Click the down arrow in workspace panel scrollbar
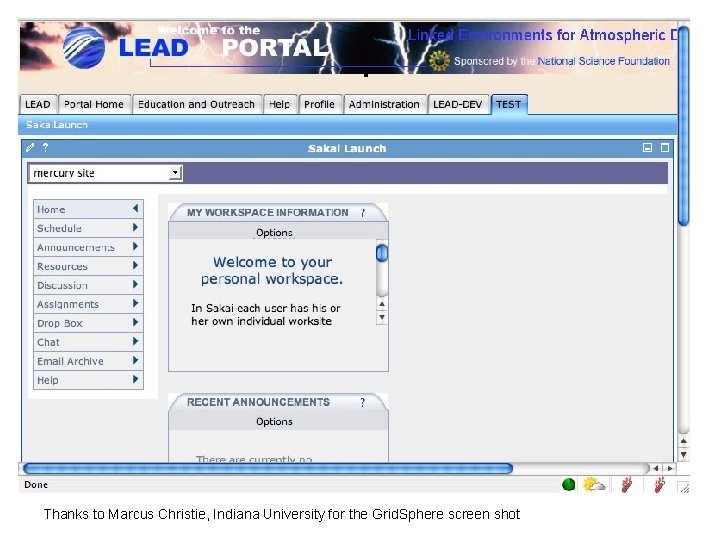This screenshot has width=720, height=540. (x=382, y=318)
